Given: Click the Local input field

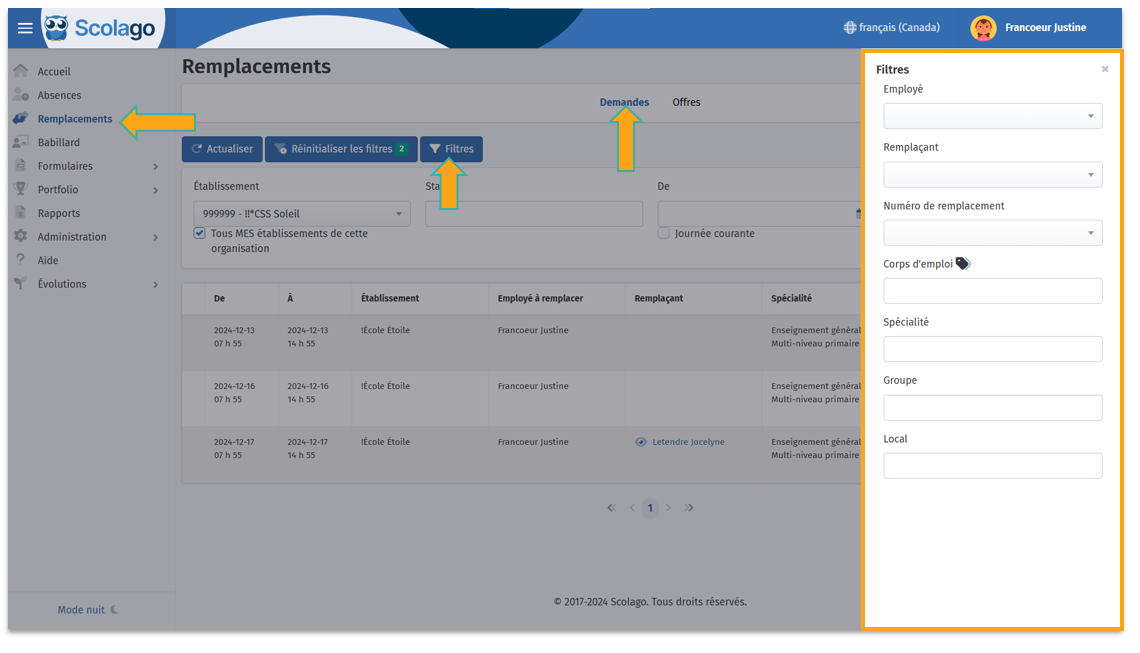Looking at the screenshot, I should [992, 466].
